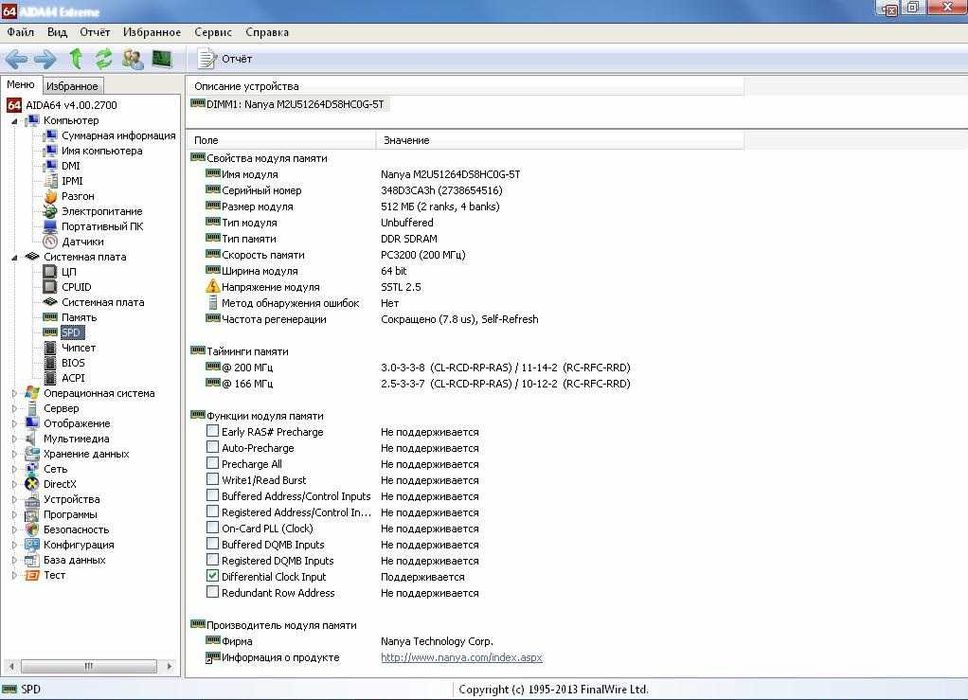Select the CPUID tree icon
Image resolution: width=968 pixels, height=700 pixels.
click(x=50, y=287)
